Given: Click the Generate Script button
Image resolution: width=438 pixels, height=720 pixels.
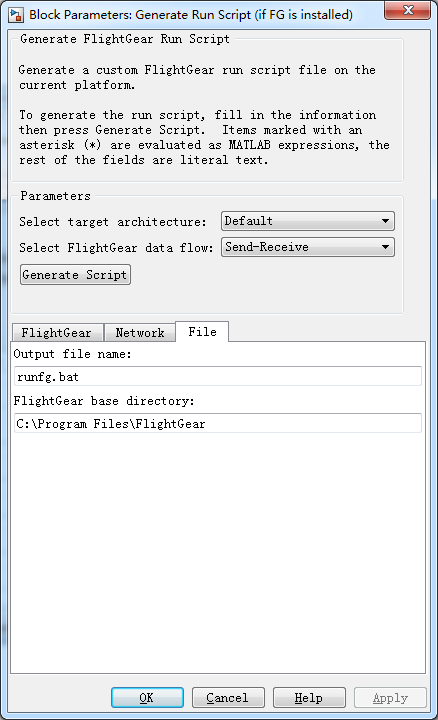Looking at the screenshot, I should pos(75,275).
